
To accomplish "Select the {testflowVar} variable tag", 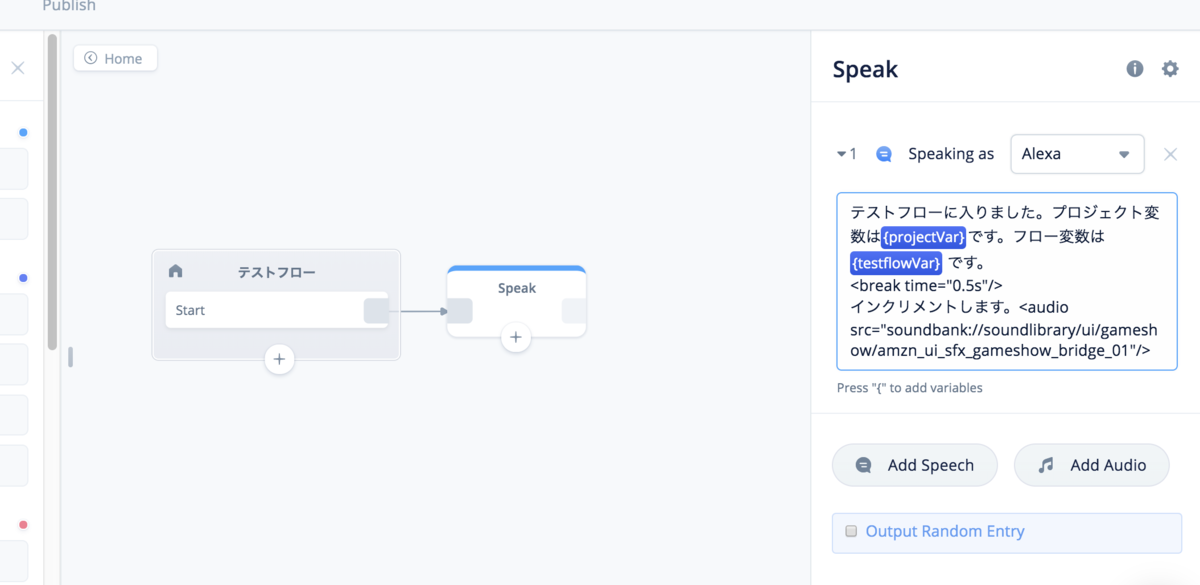I will (x=896, y=263).
